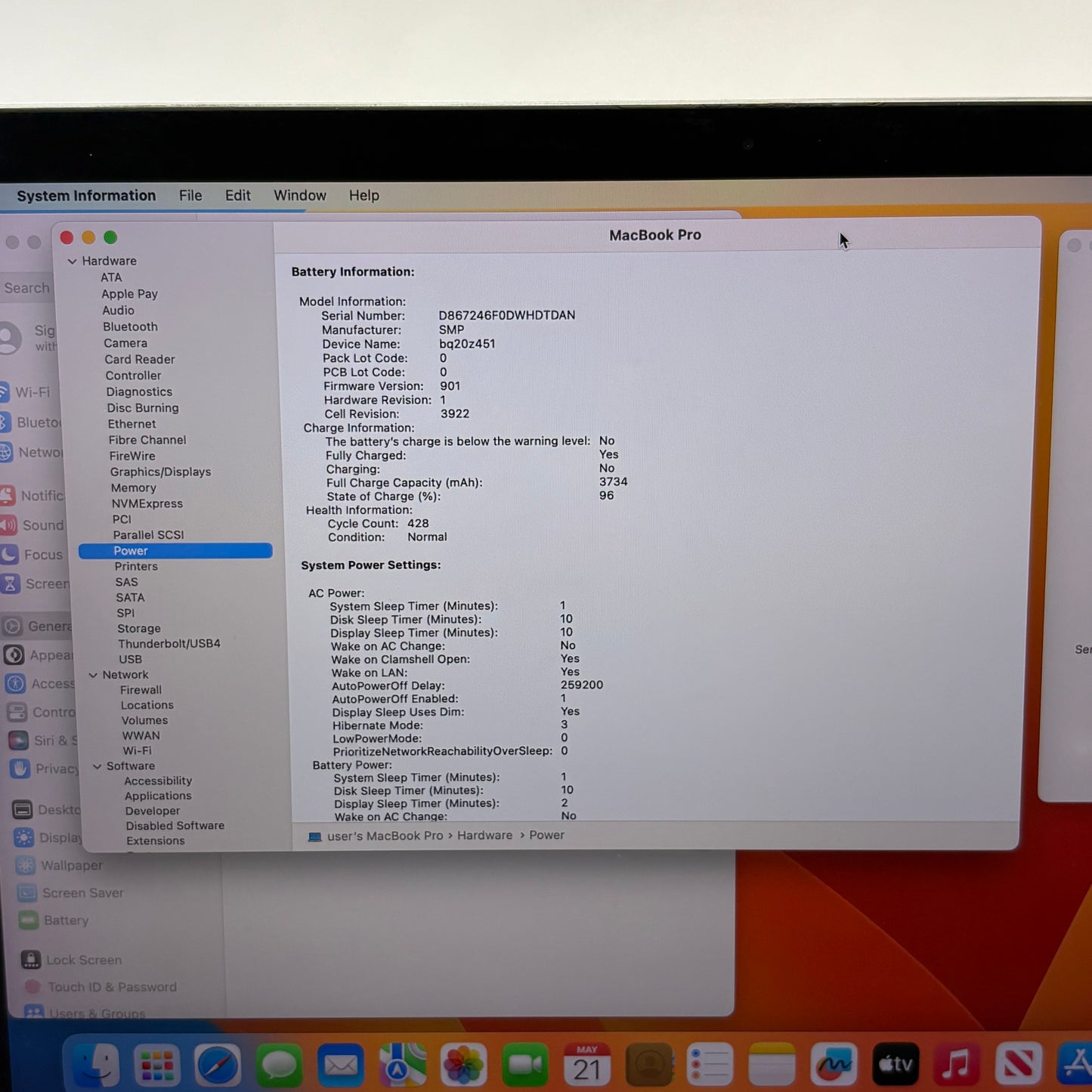Click Power in the bottom path bar
Viewport: 1092px width, 1092px height.
(546, 835)
